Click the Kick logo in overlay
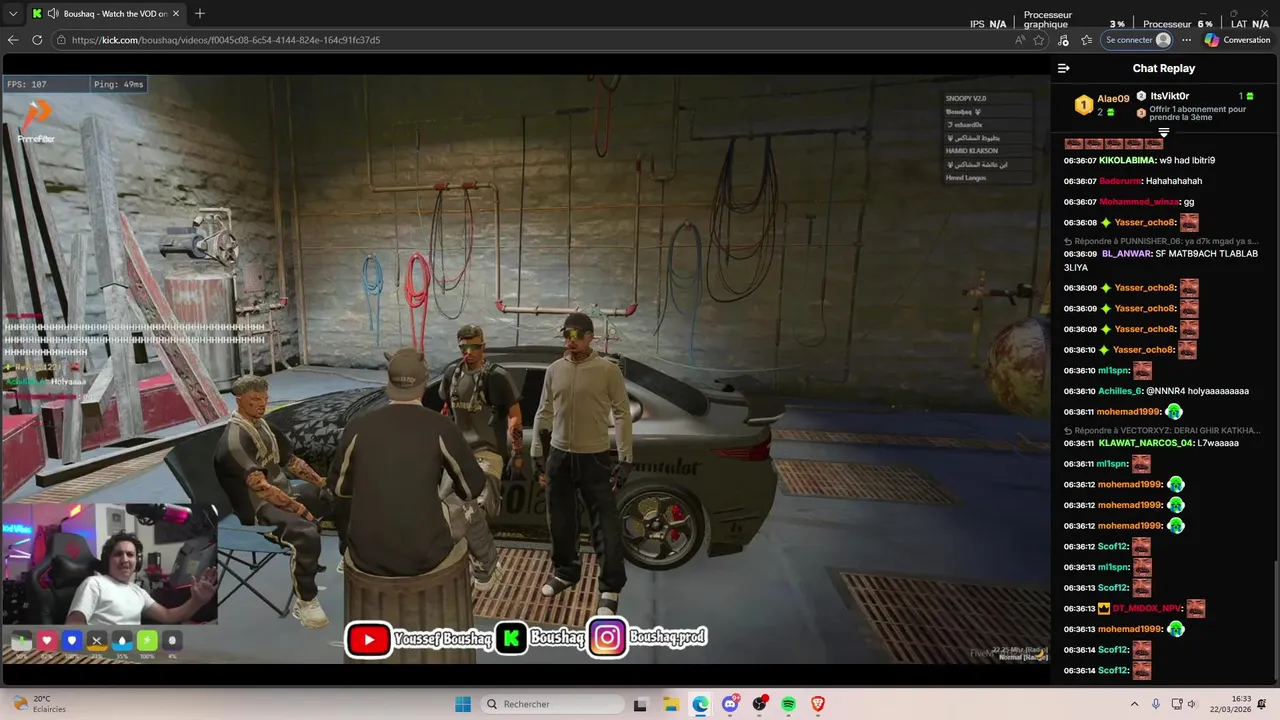1280x720 pixels. [x=512, y=638]
